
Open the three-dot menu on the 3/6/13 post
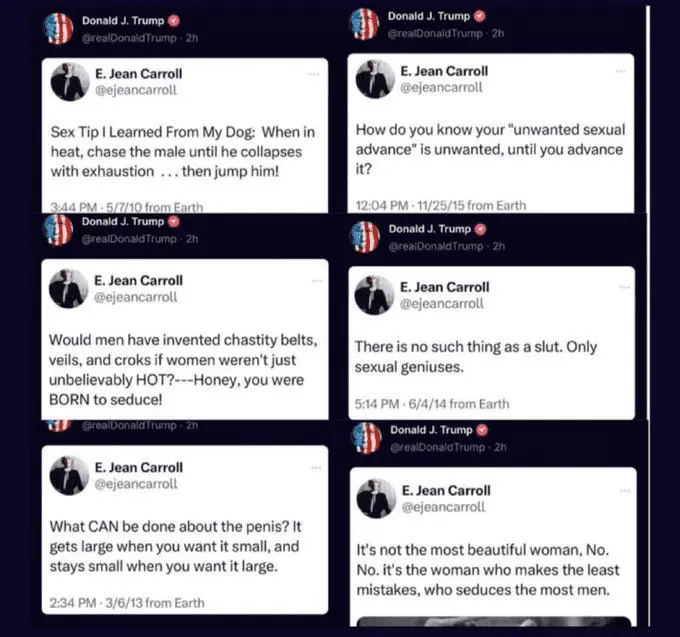[314, 466]
